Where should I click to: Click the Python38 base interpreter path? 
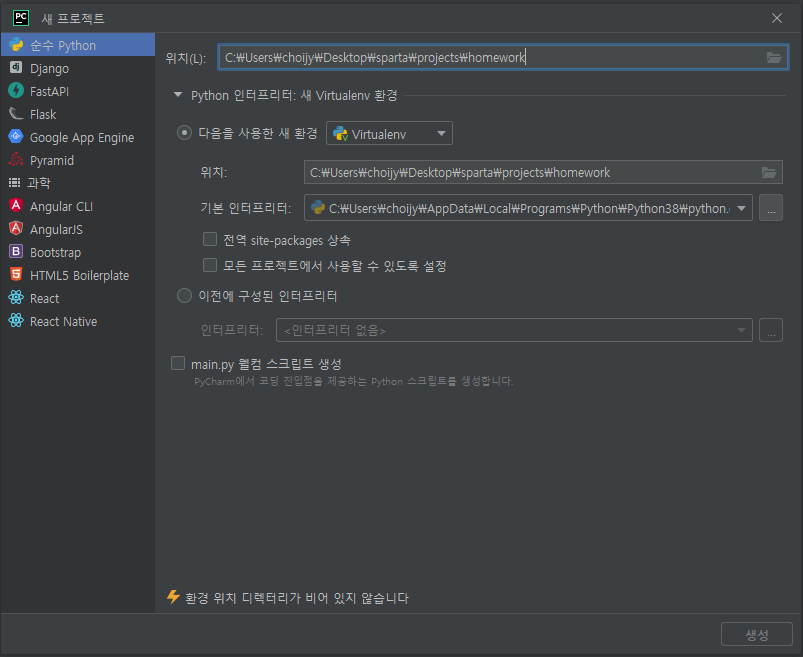(x=529, y=208)
